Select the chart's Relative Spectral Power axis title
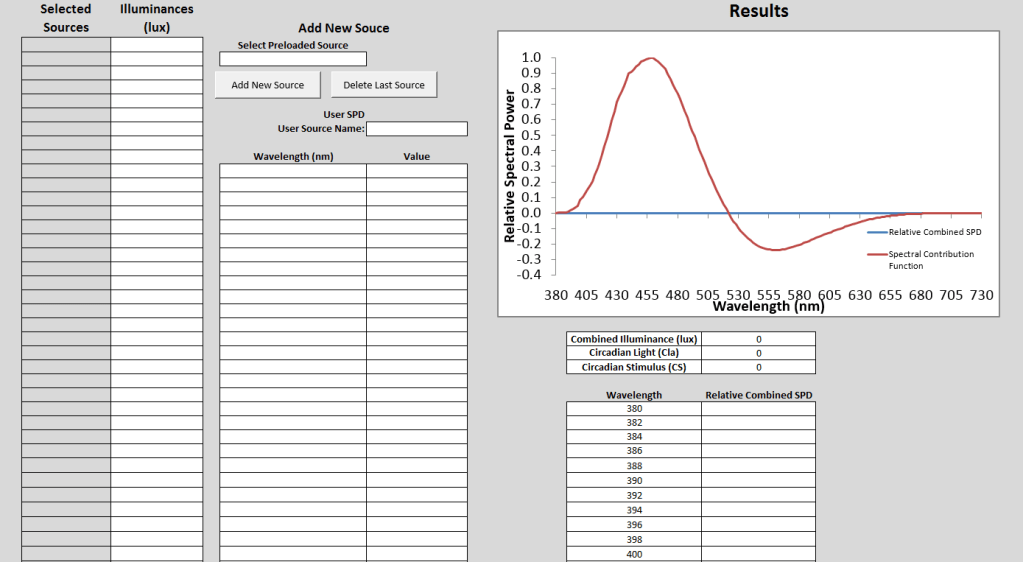Screen dimensions: 1023x562 pos(510,166)
